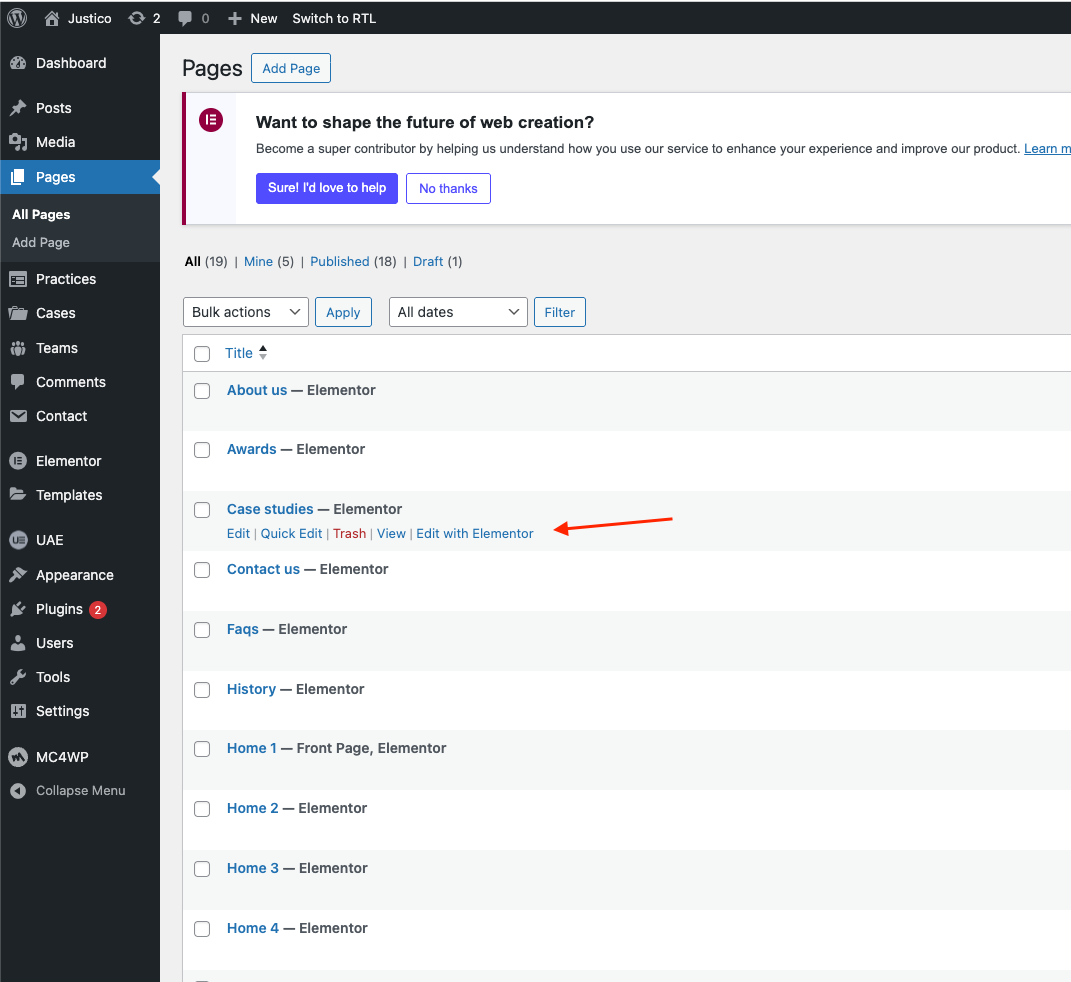Sort pages by Title column arrows
This screenshot has height=982, width=1071.
263,353
